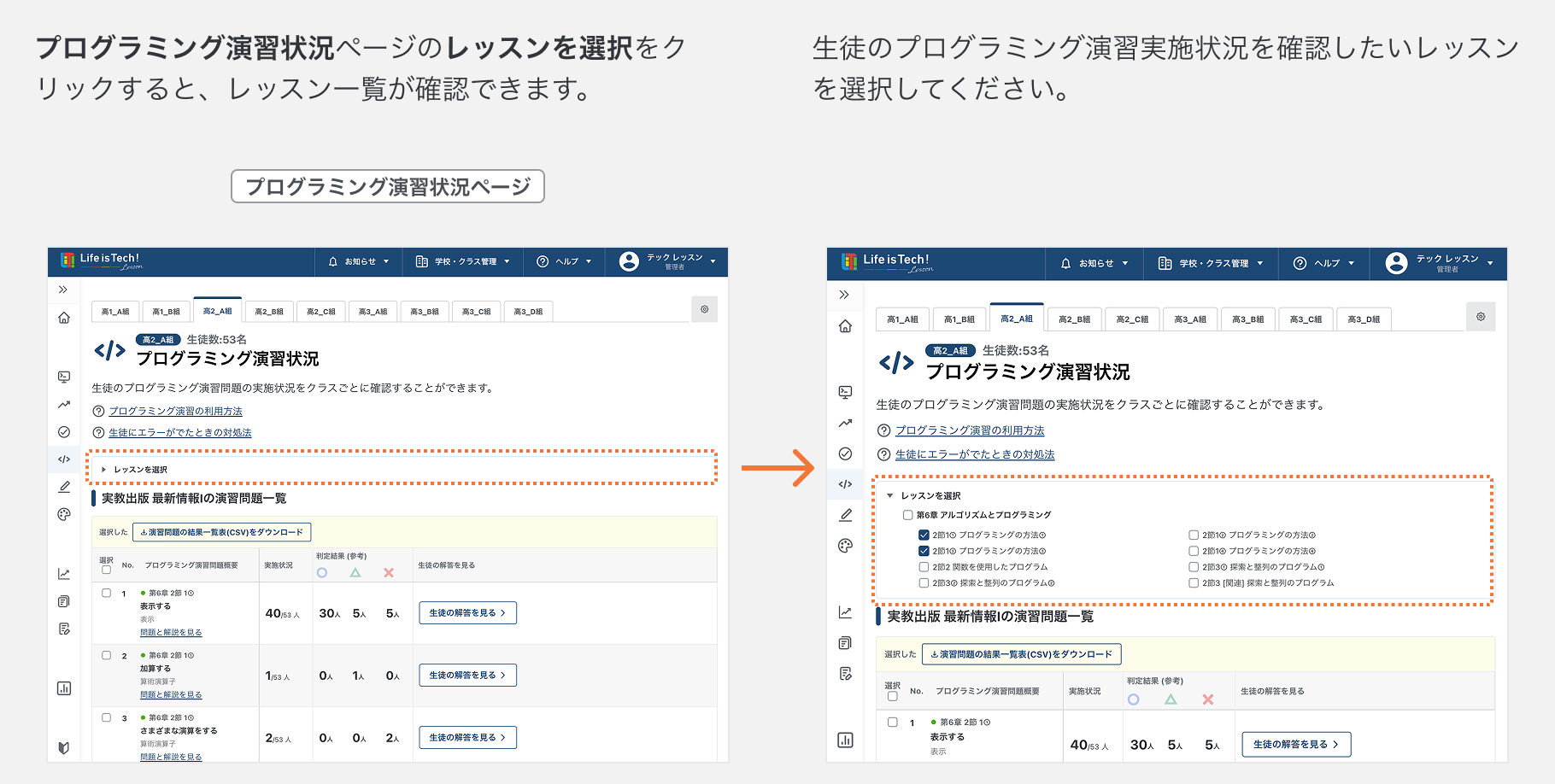Open the bar chart icon in right screenshot sidebar

click(x=845, y=740)
